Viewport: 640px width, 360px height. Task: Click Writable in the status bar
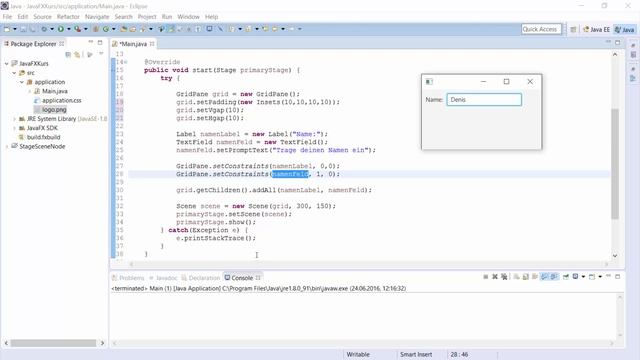click(x=358, y=354)
